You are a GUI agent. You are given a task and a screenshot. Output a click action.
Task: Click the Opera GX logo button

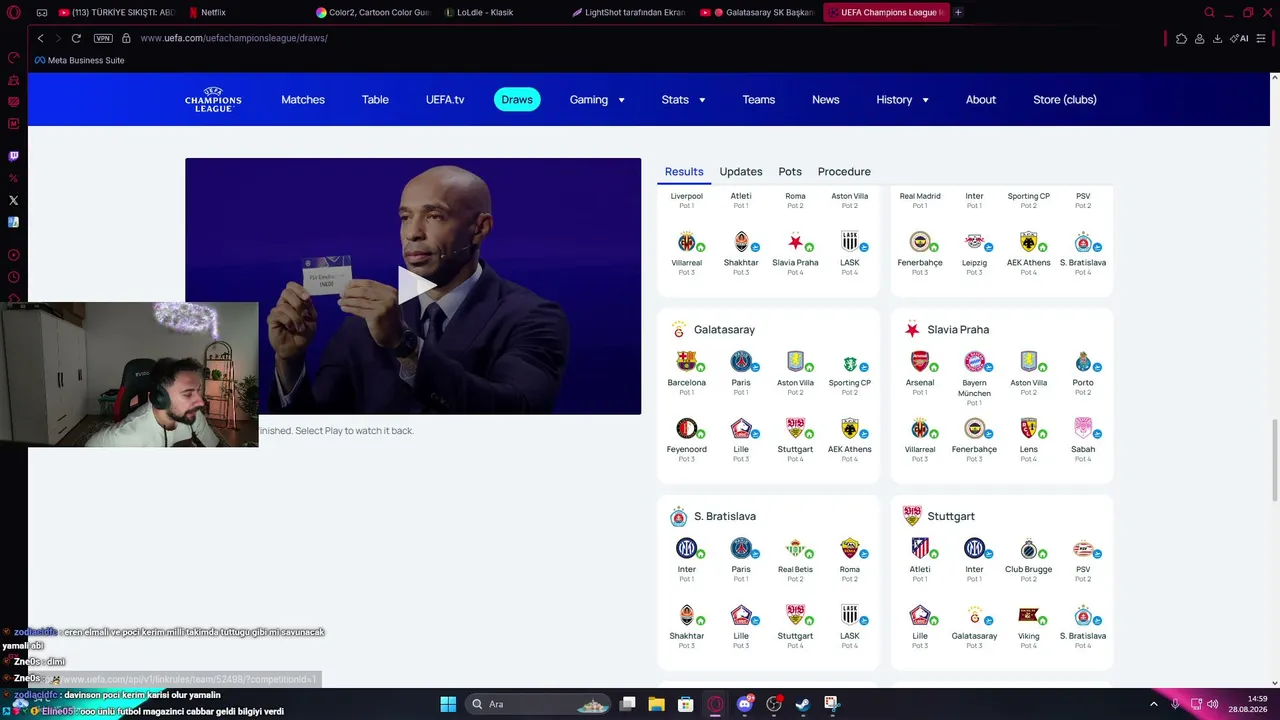tap(14, 12)
